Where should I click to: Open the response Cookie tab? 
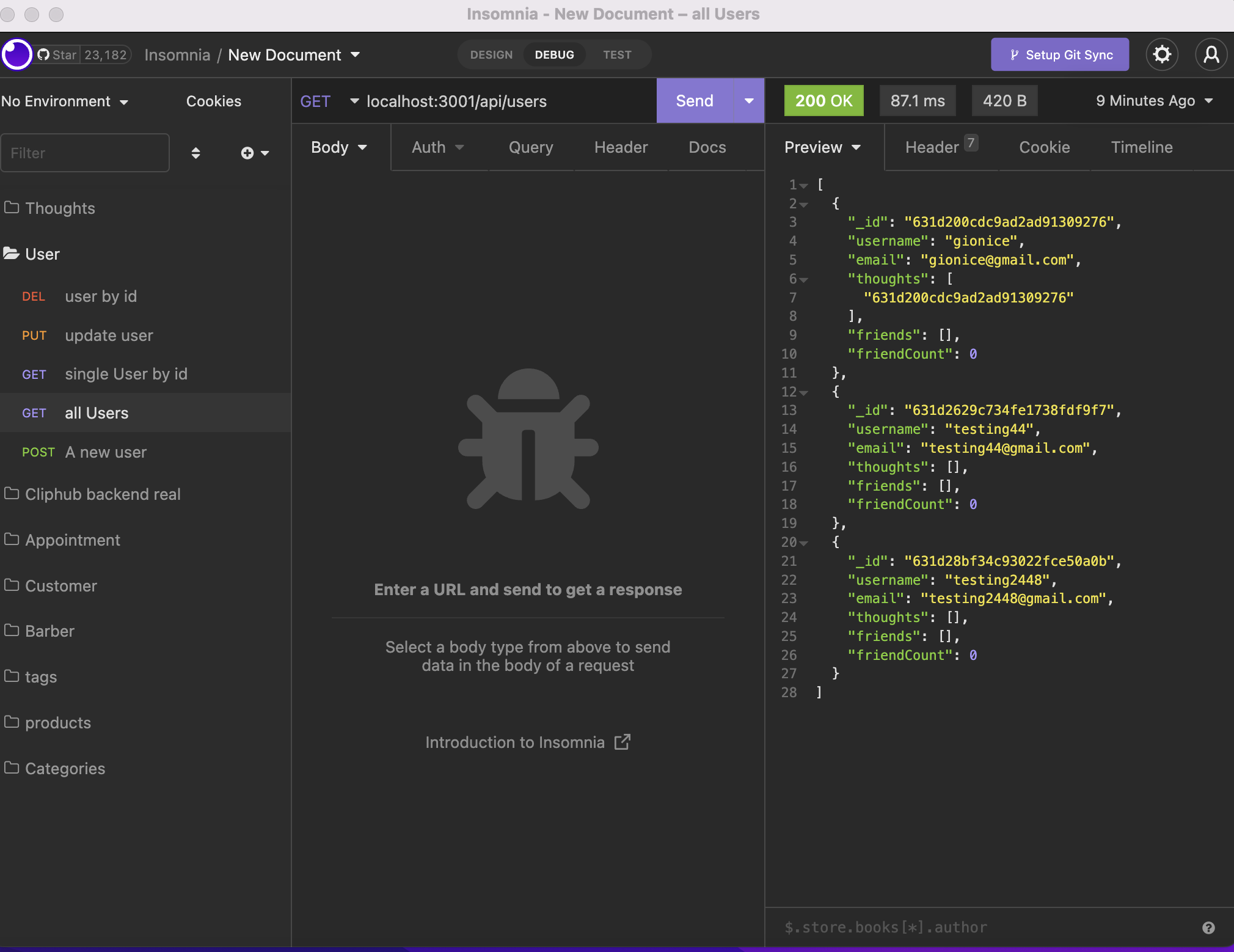tap(1044, 147)
